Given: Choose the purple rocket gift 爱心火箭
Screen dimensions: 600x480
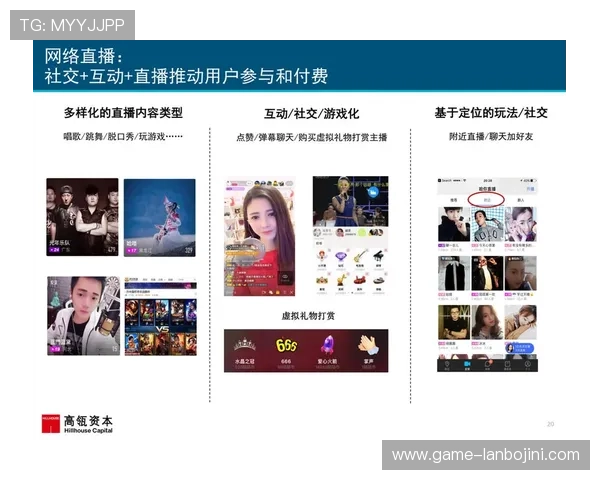Looking at the screenshot, I should click(x=328, y=344).
